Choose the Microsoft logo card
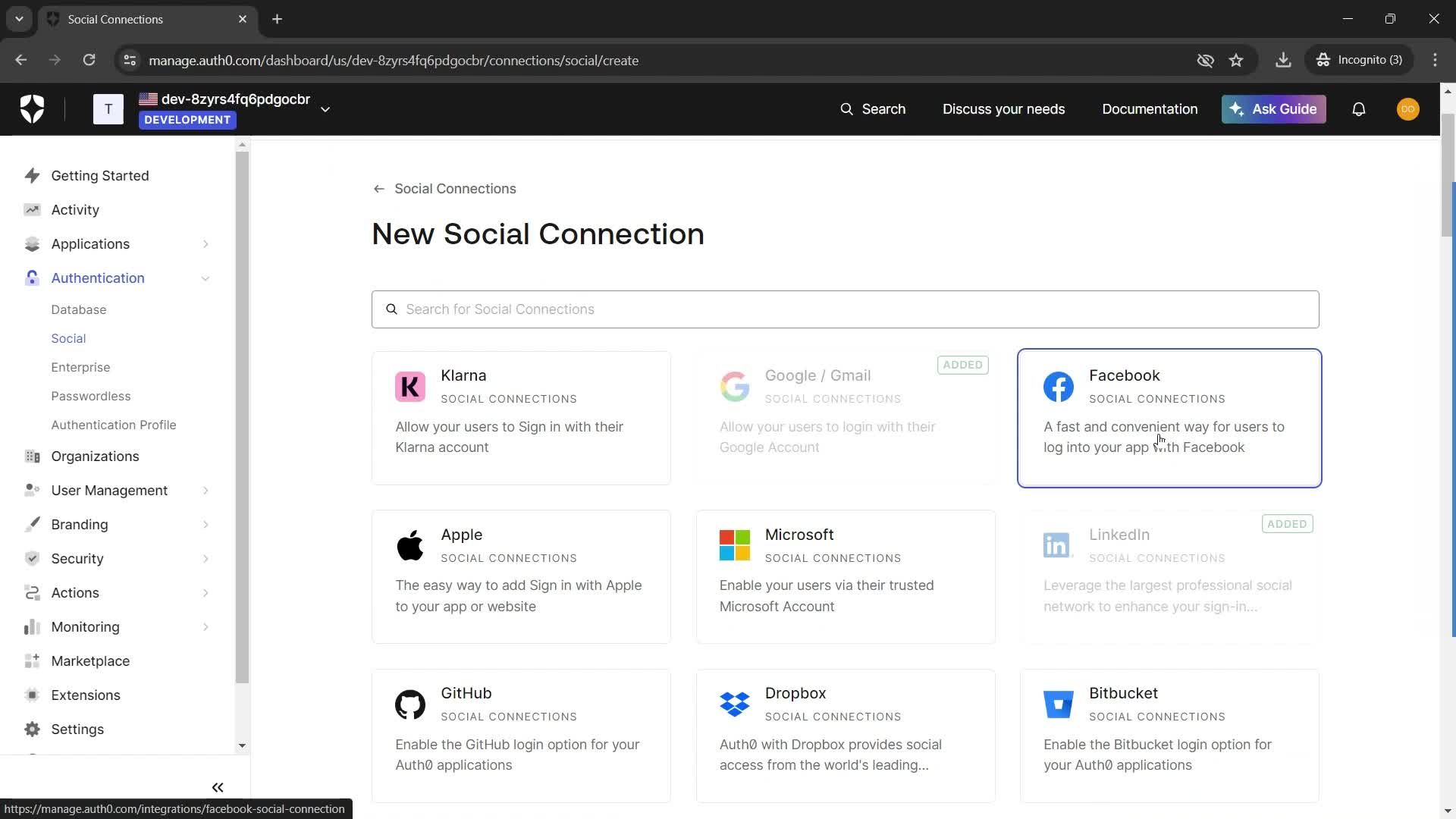The image size is (1456, 819). point(734,545)
